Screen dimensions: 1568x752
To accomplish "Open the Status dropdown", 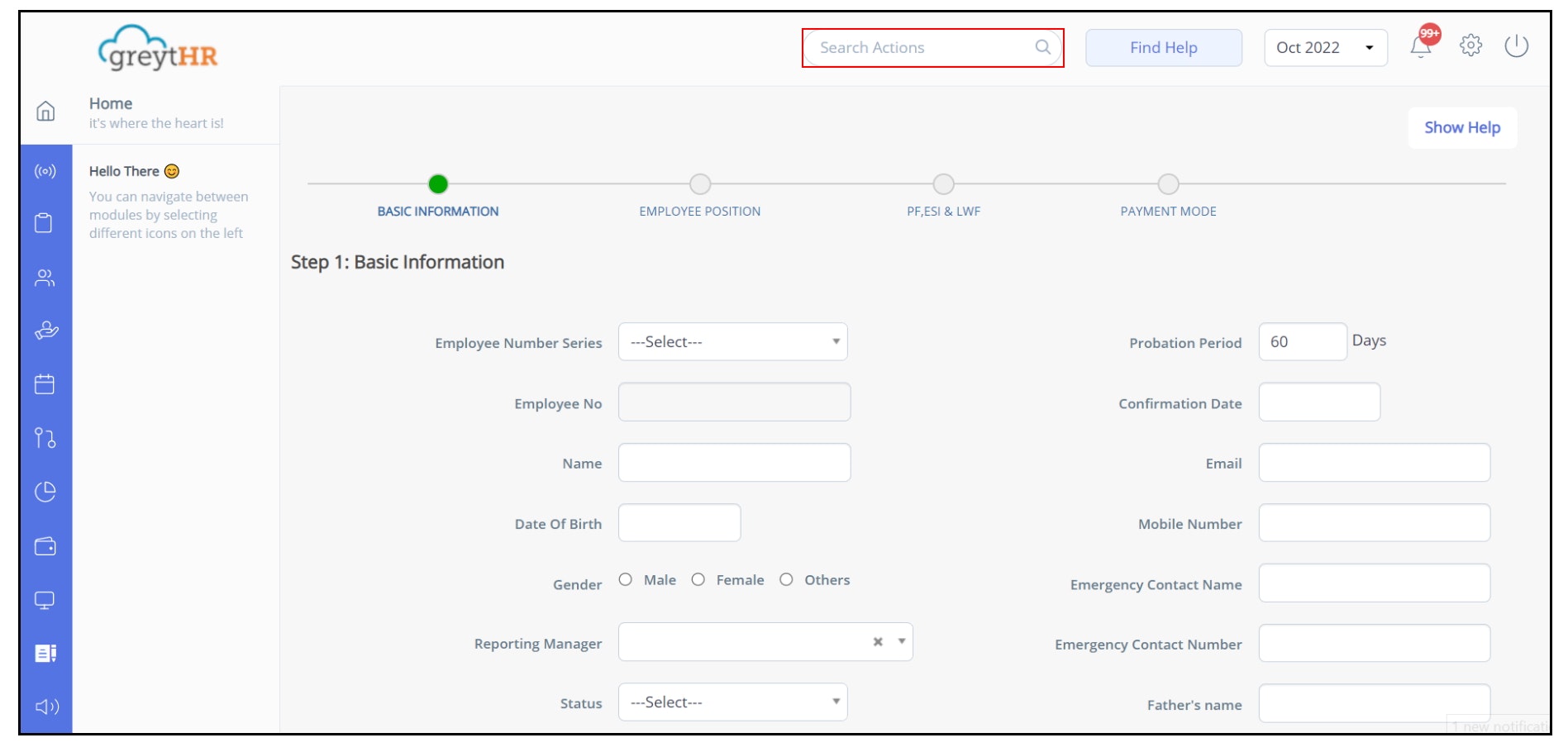I will [x=733, y=702].
